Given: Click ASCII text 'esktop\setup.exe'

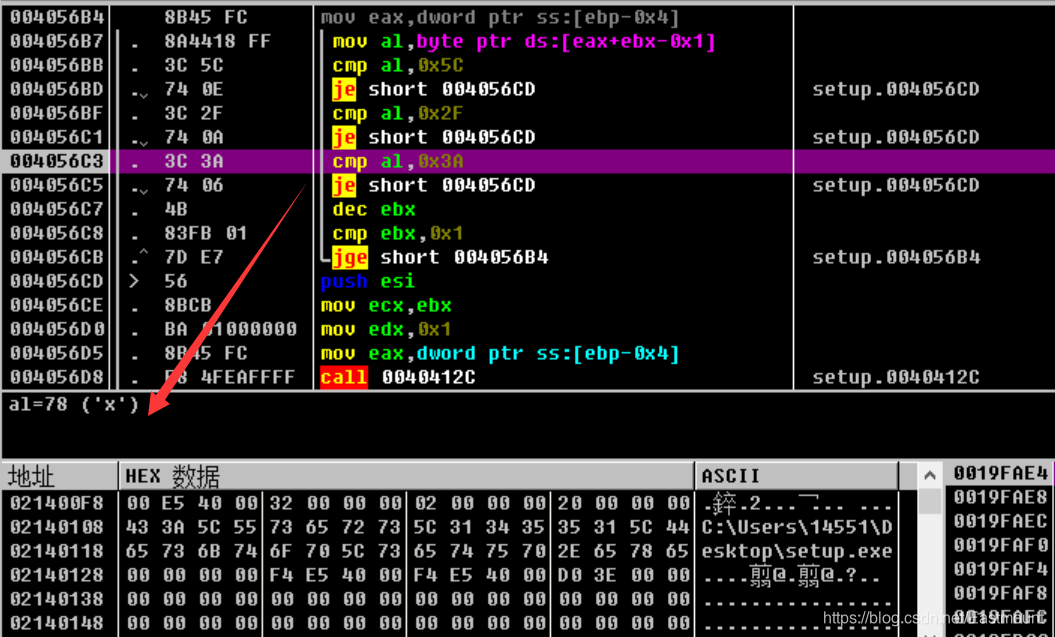Looking at the screenshot, I should pos(797,551).
